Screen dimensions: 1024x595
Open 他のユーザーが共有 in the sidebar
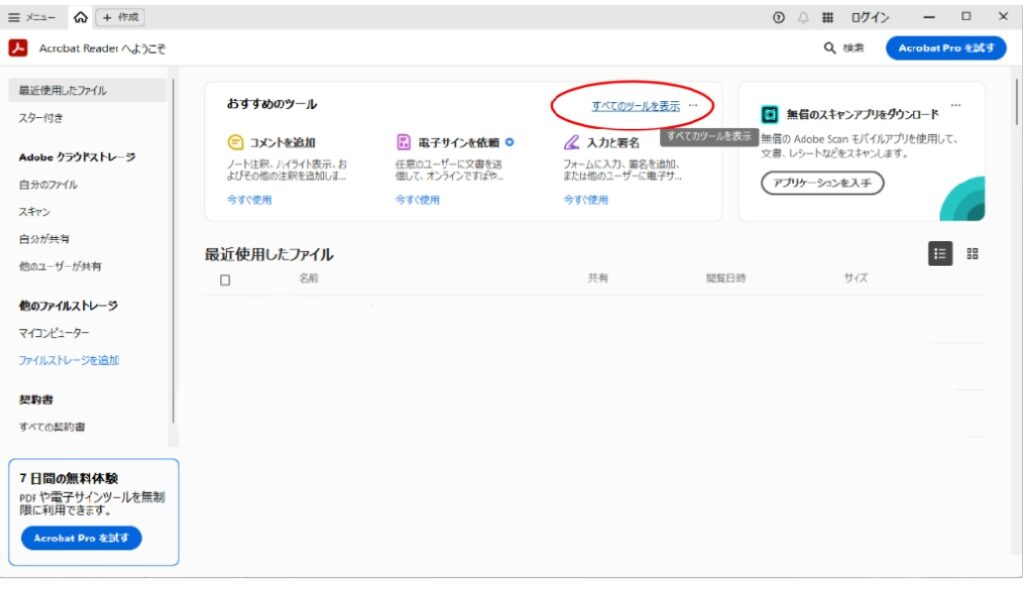pos(60,266)
